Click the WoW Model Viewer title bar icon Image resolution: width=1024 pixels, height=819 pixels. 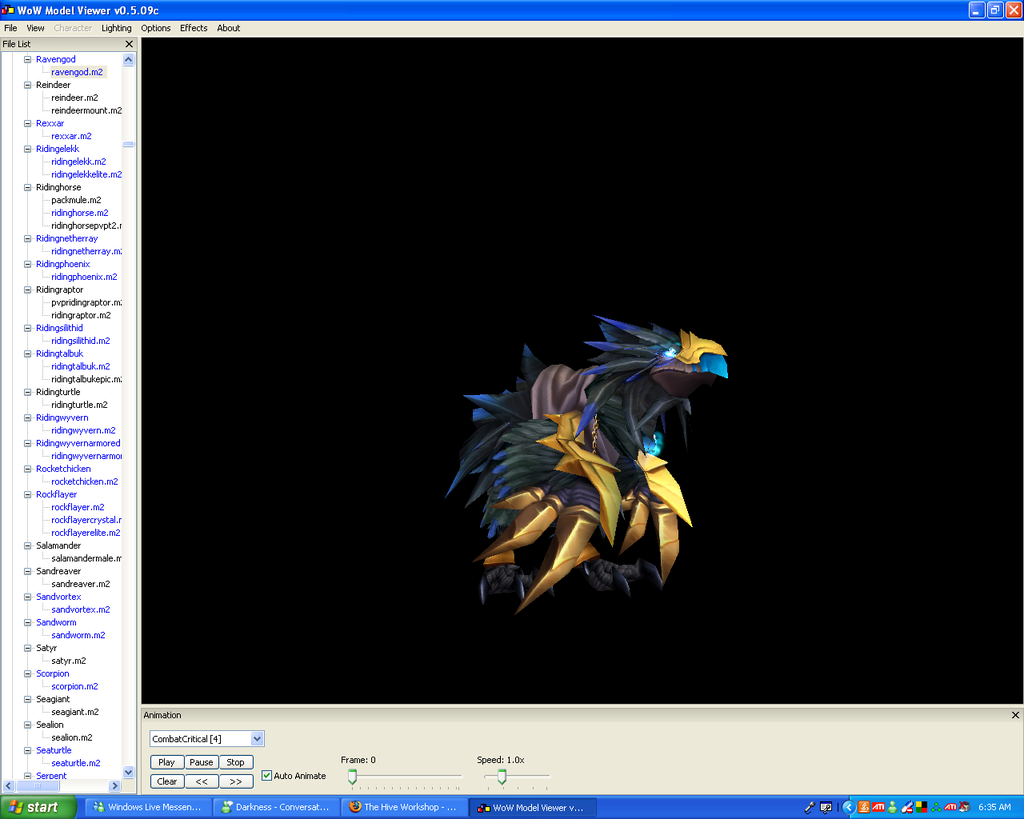[8, 10]
